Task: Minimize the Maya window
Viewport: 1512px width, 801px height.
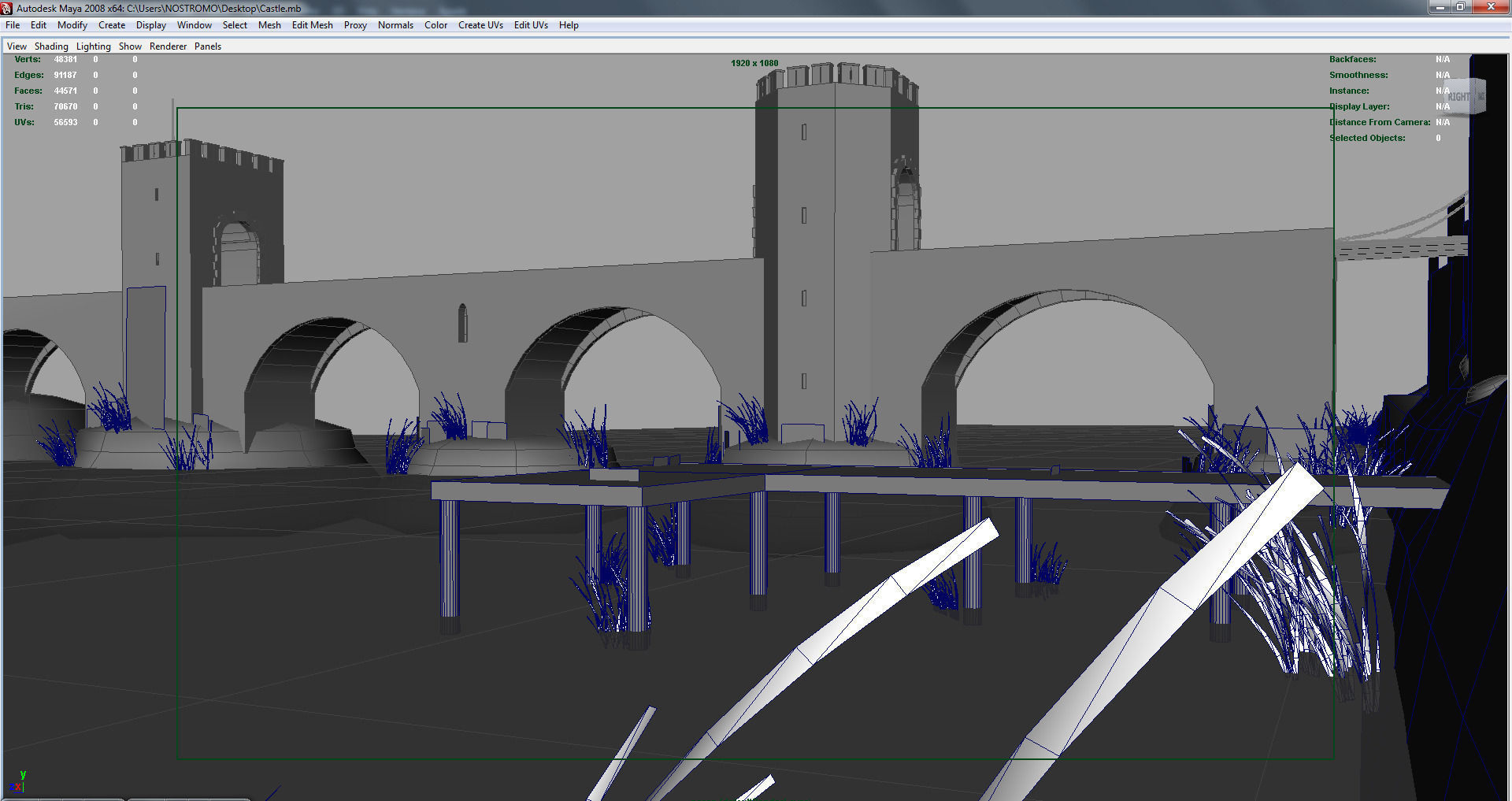Action: point(1440,7)
